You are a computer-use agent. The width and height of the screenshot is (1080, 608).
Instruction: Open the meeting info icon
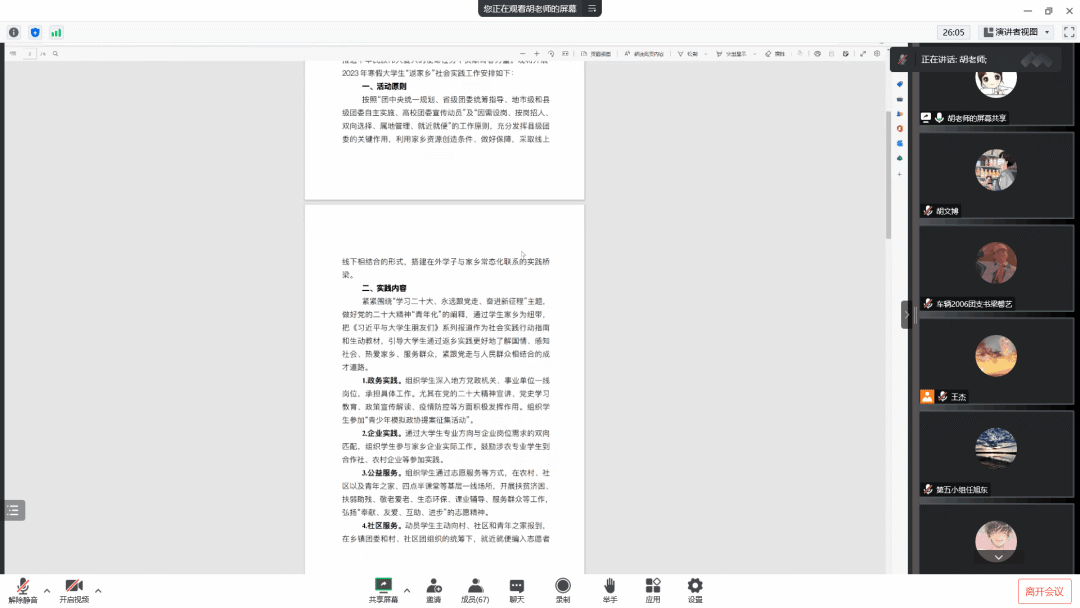pos(14,32)
